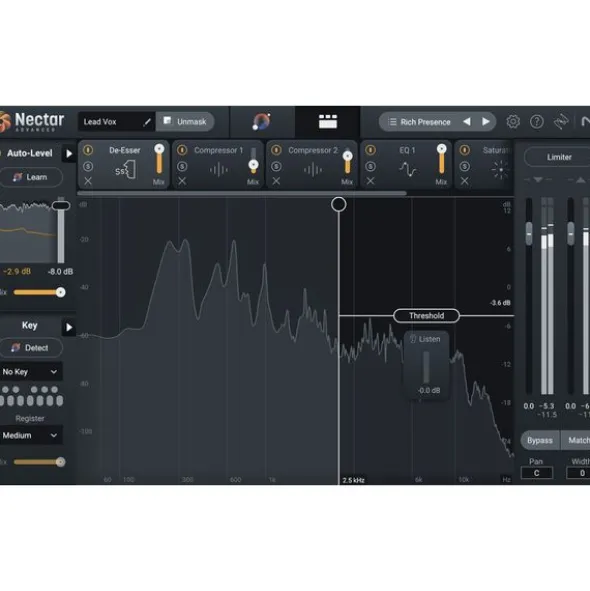This screenshot has width=590, height=591.
Task: Click the Listen button in De-Esser
Action: [425, 339]
